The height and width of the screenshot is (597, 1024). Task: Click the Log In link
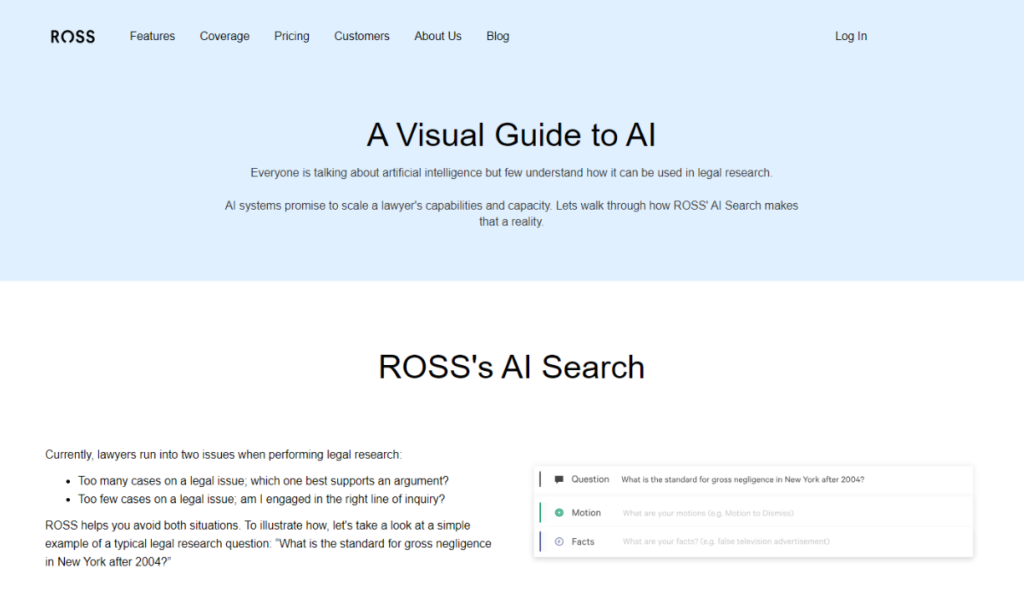click(851, 37)
